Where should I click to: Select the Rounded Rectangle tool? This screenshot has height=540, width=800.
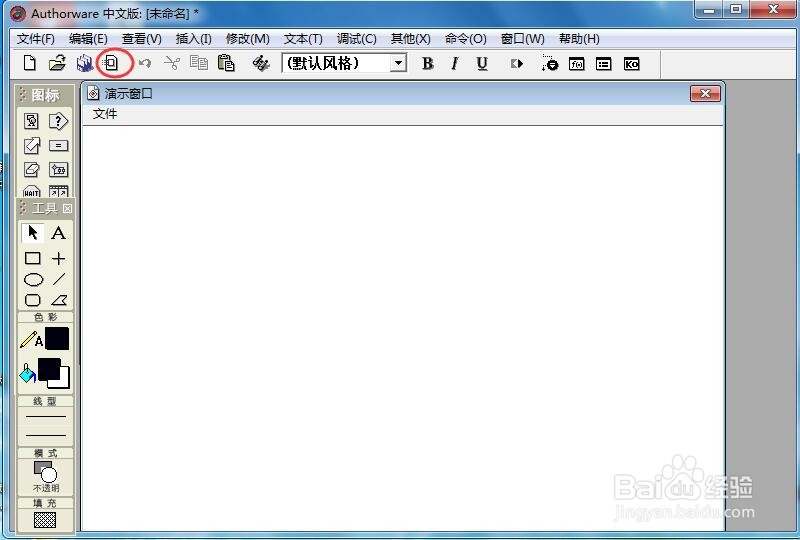coord(33,301)
